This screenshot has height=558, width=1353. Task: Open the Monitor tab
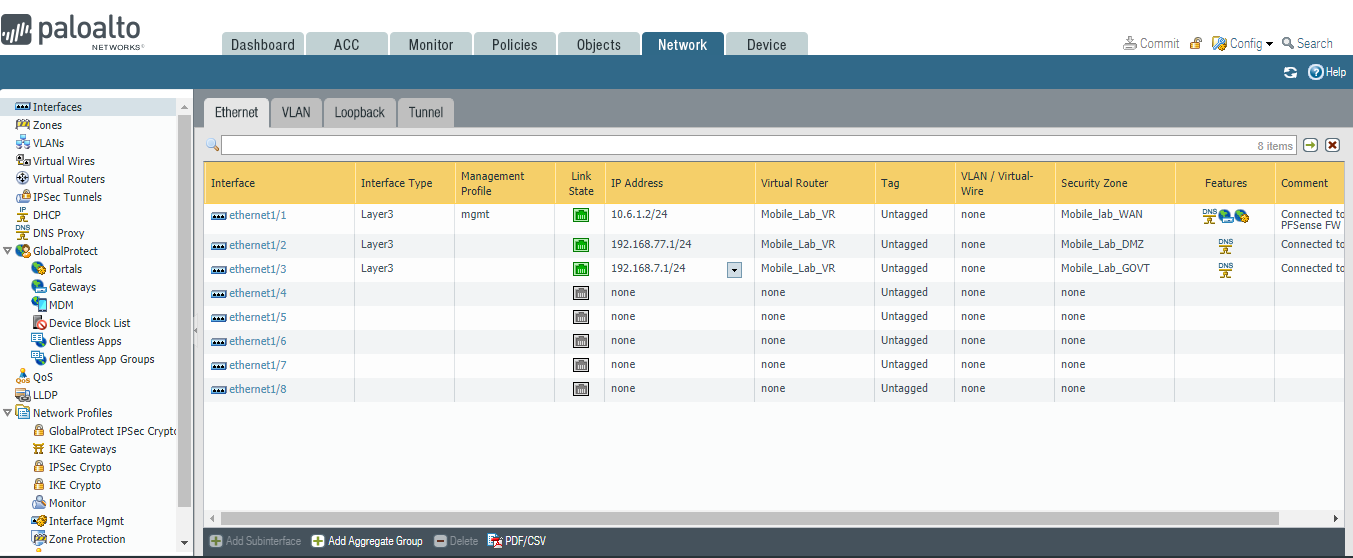[x=431, y=44]
